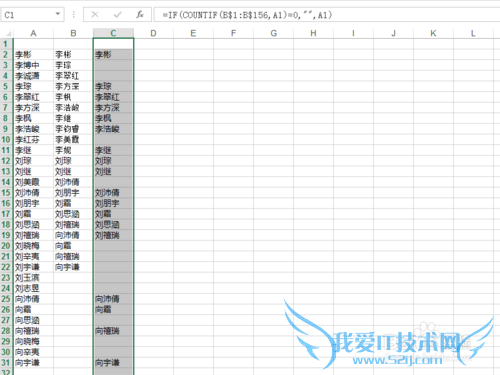Select column E header

(193, 33)
